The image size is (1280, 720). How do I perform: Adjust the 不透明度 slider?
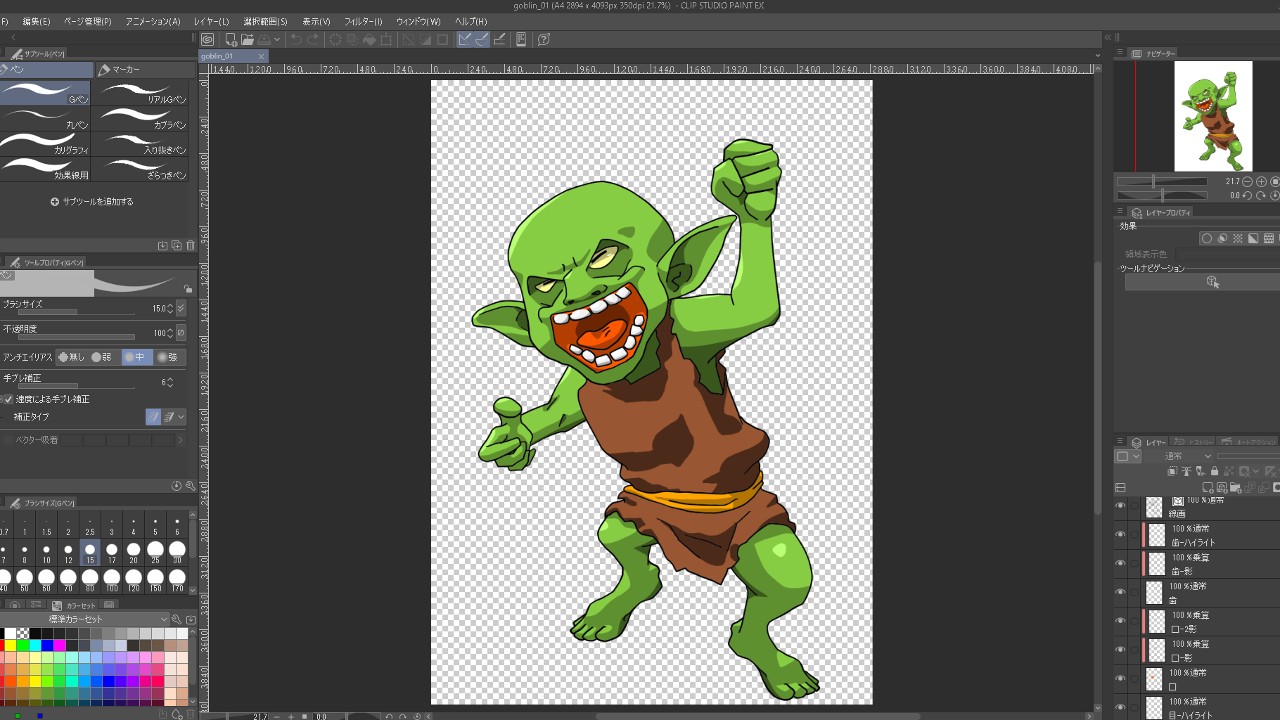[x=76, y=337]
